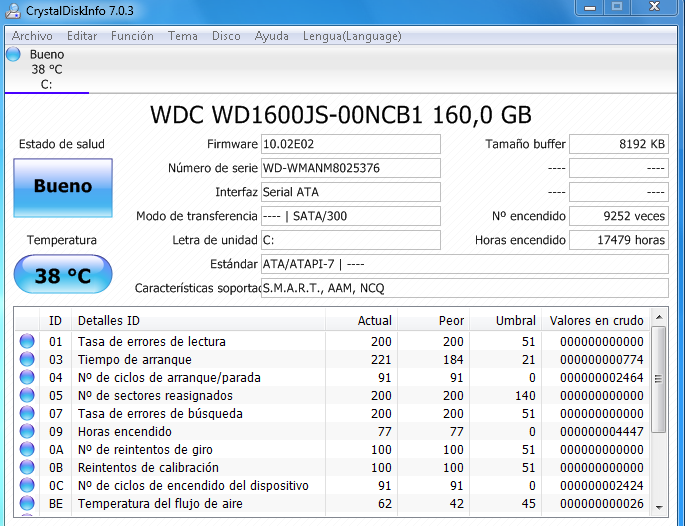Open the Disco menu
The image size is (685, 526).
[x=226, y=36]
